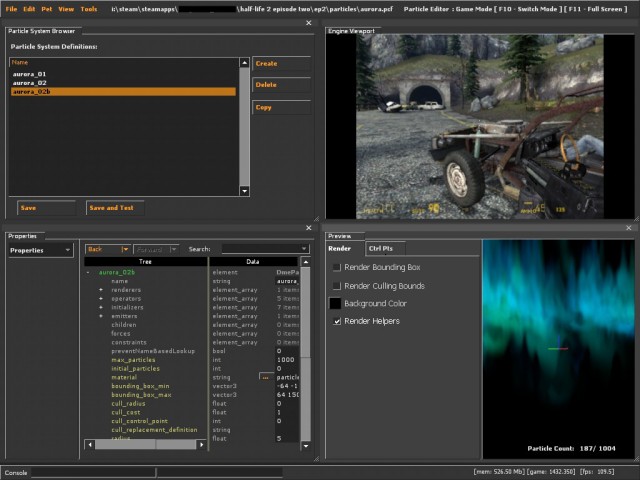Open the Pet menu
This screenshot has width=640, height=480.
pyautogui.click(x=47, y=9)
